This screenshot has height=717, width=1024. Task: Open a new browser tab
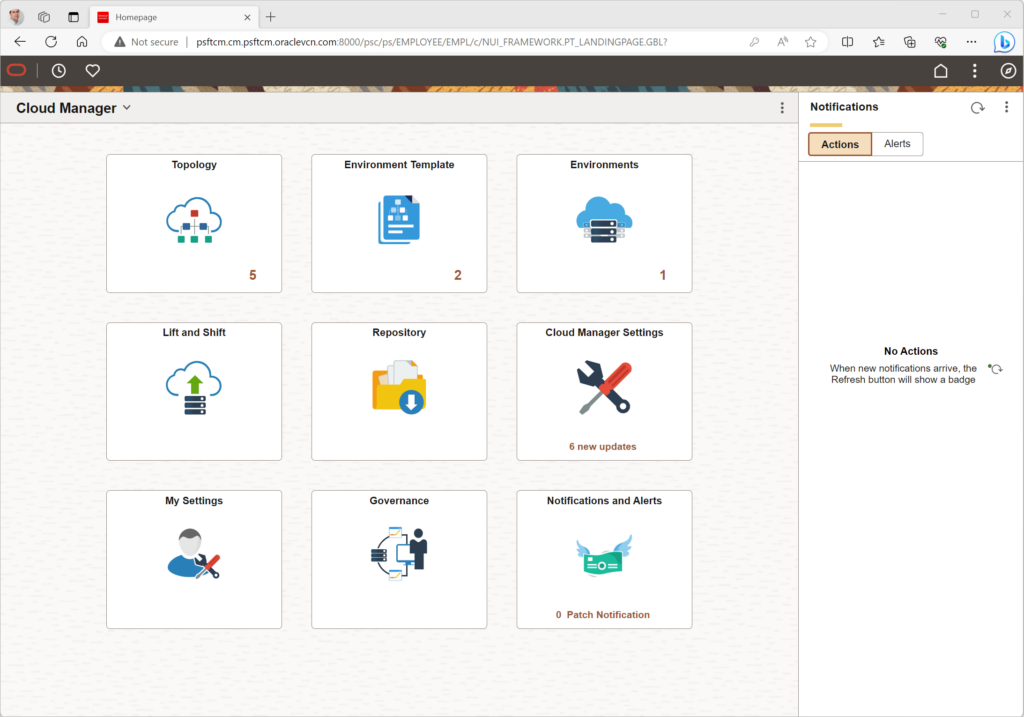coord(270,17)
